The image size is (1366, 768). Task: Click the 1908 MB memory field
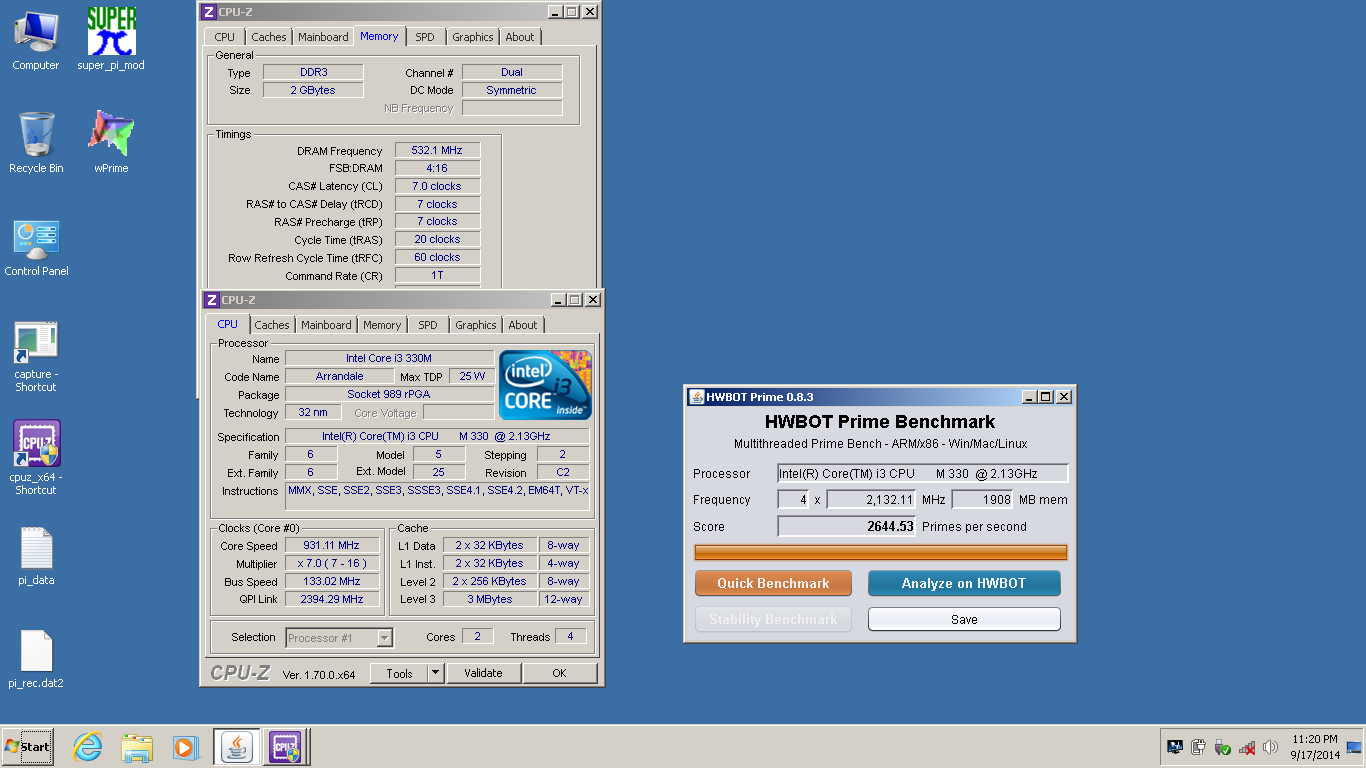point(982,499)
